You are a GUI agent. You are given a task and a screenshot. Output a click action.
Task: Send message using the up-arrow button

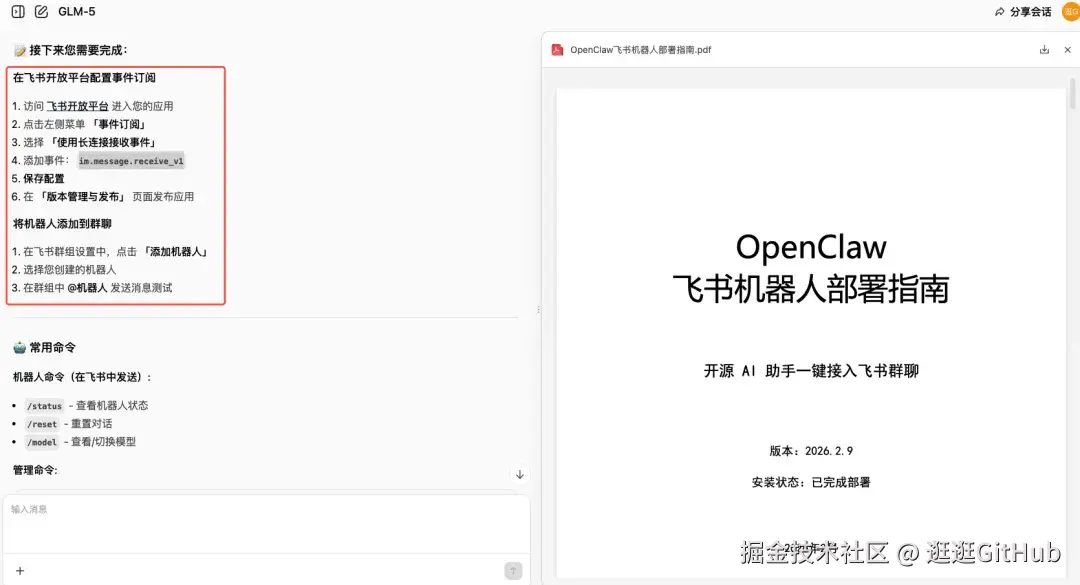coord(513,570)
